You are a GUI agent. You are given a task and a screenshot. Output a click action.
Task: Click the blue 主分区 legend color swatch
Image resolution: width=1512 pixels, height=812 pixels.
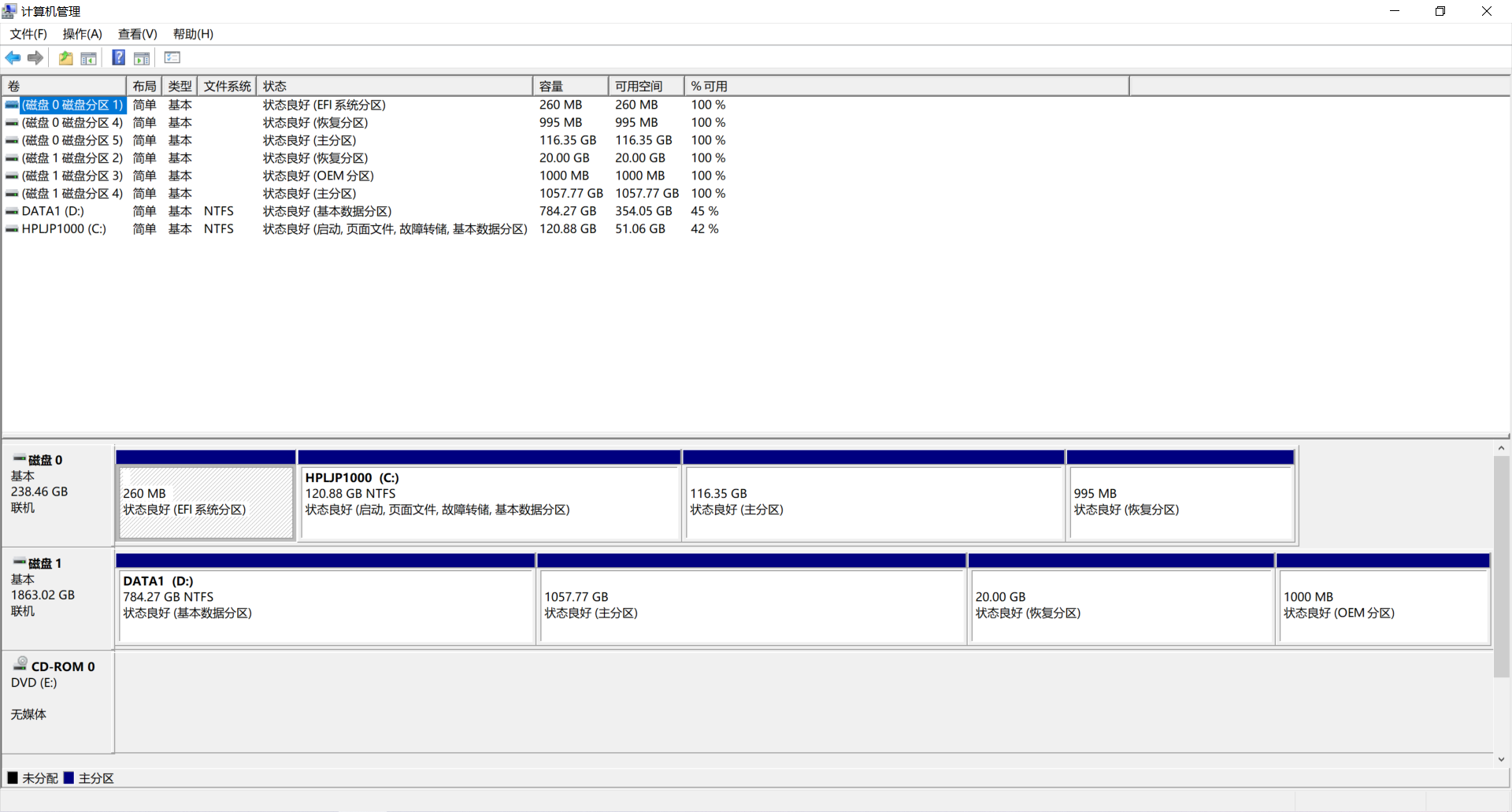[x=69, y=778]
